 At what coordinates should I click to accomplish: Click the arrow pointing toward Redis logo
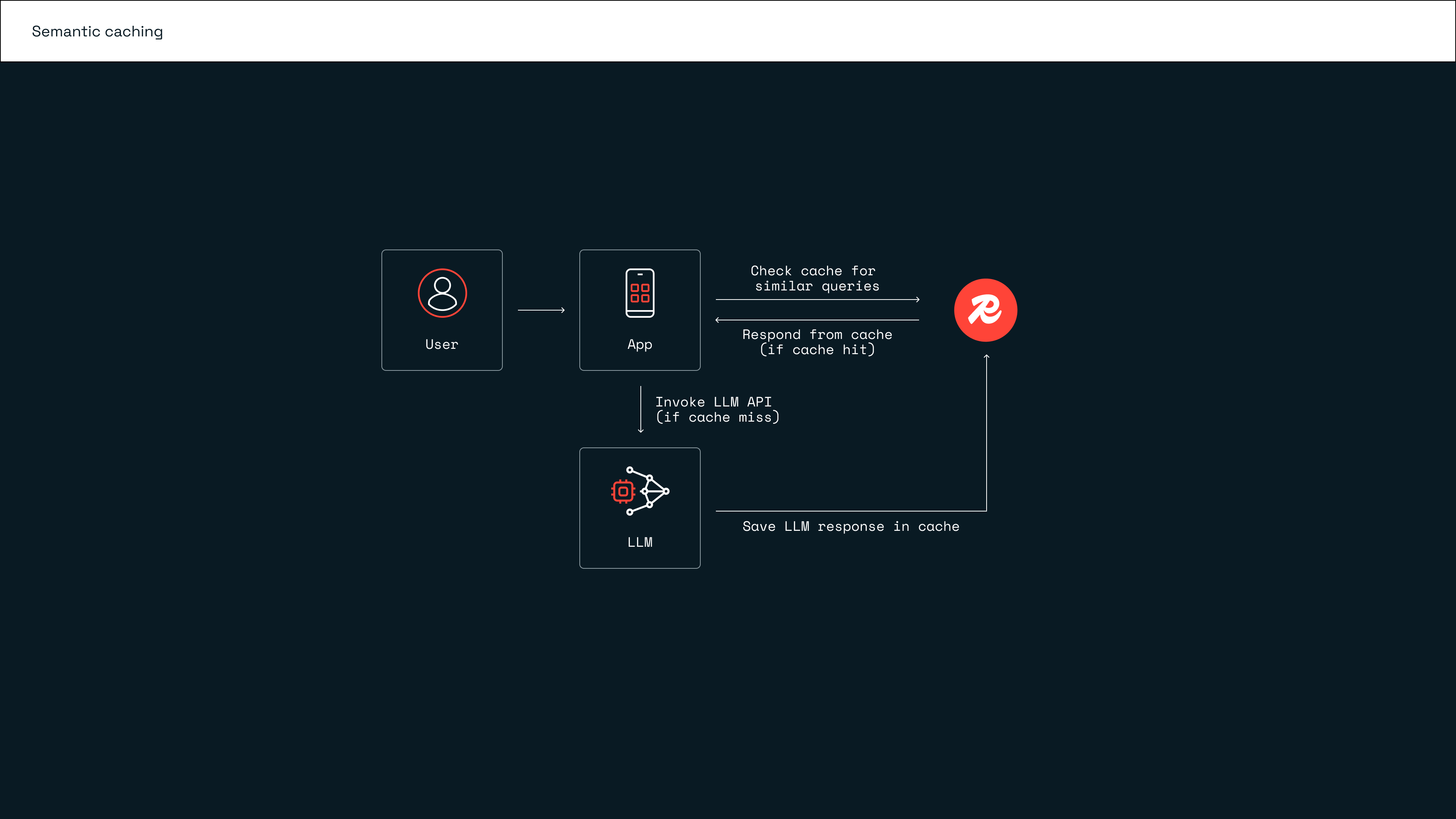(x=817, y=300)
